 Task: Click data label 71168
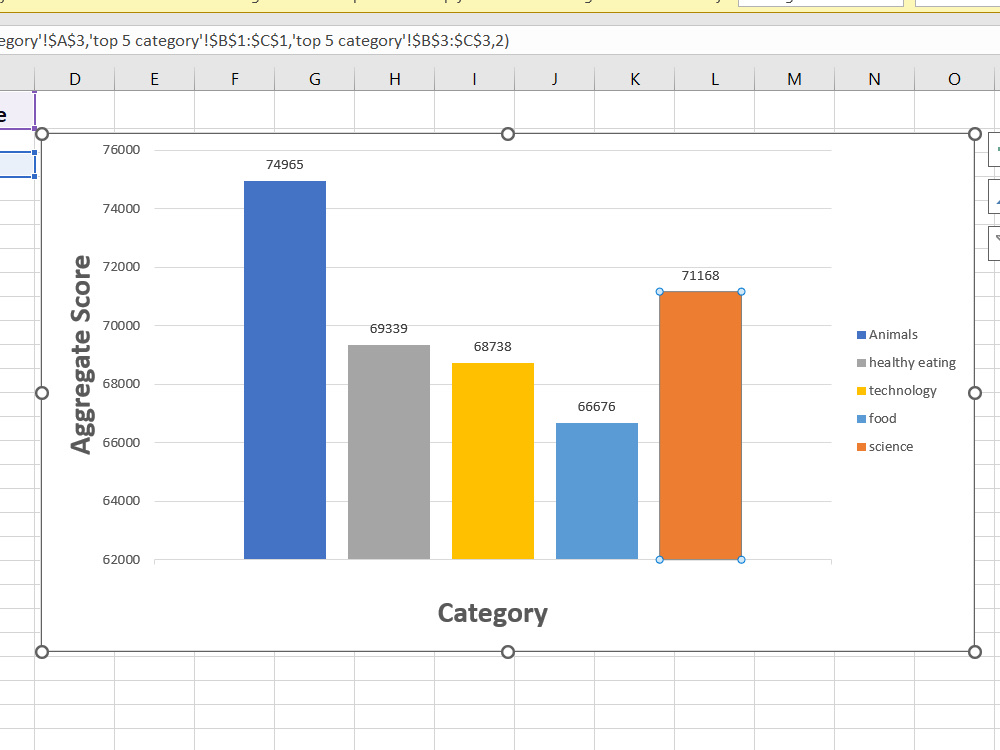coord(700,276)
